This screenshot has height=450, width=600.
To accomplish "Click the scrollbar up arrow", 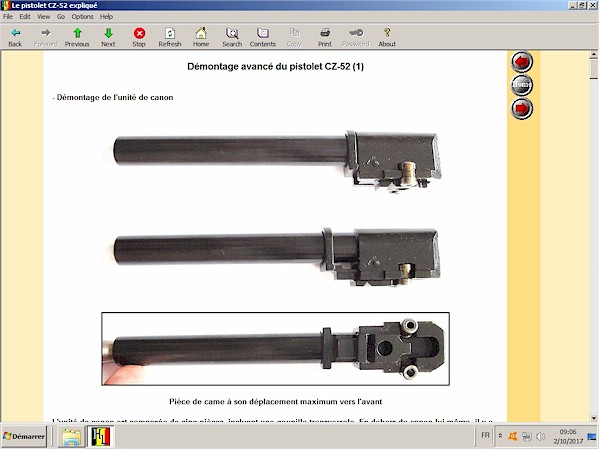I will point(593,55).
